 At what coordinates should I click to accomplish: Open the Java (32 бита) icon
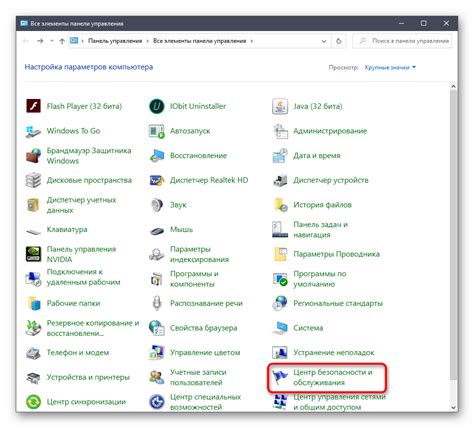coord(280,106)
